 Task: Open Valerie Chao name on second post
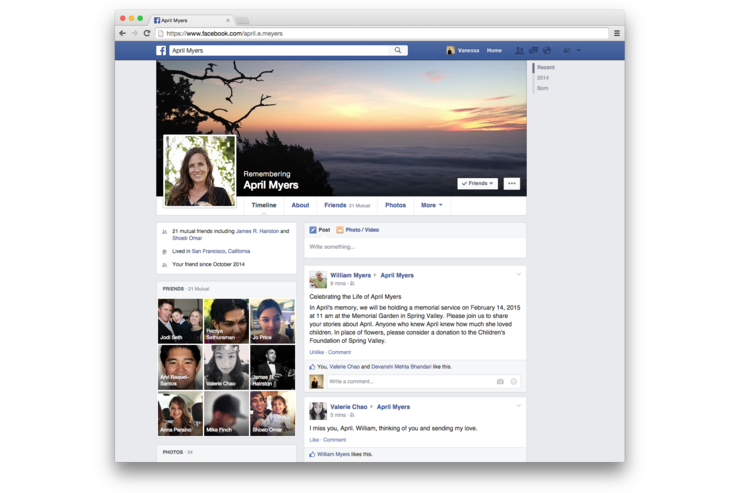tap(349, 407)
